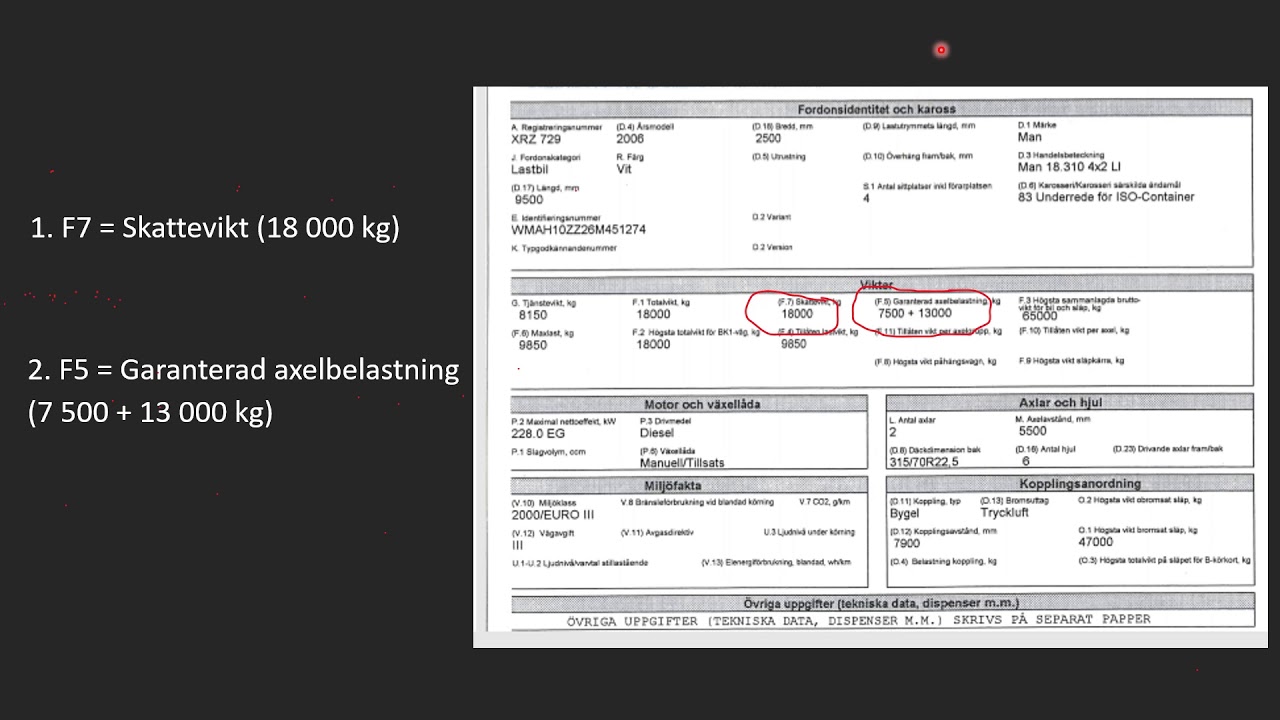Click the registration number "XRZ 729"

tap(536, 139)
